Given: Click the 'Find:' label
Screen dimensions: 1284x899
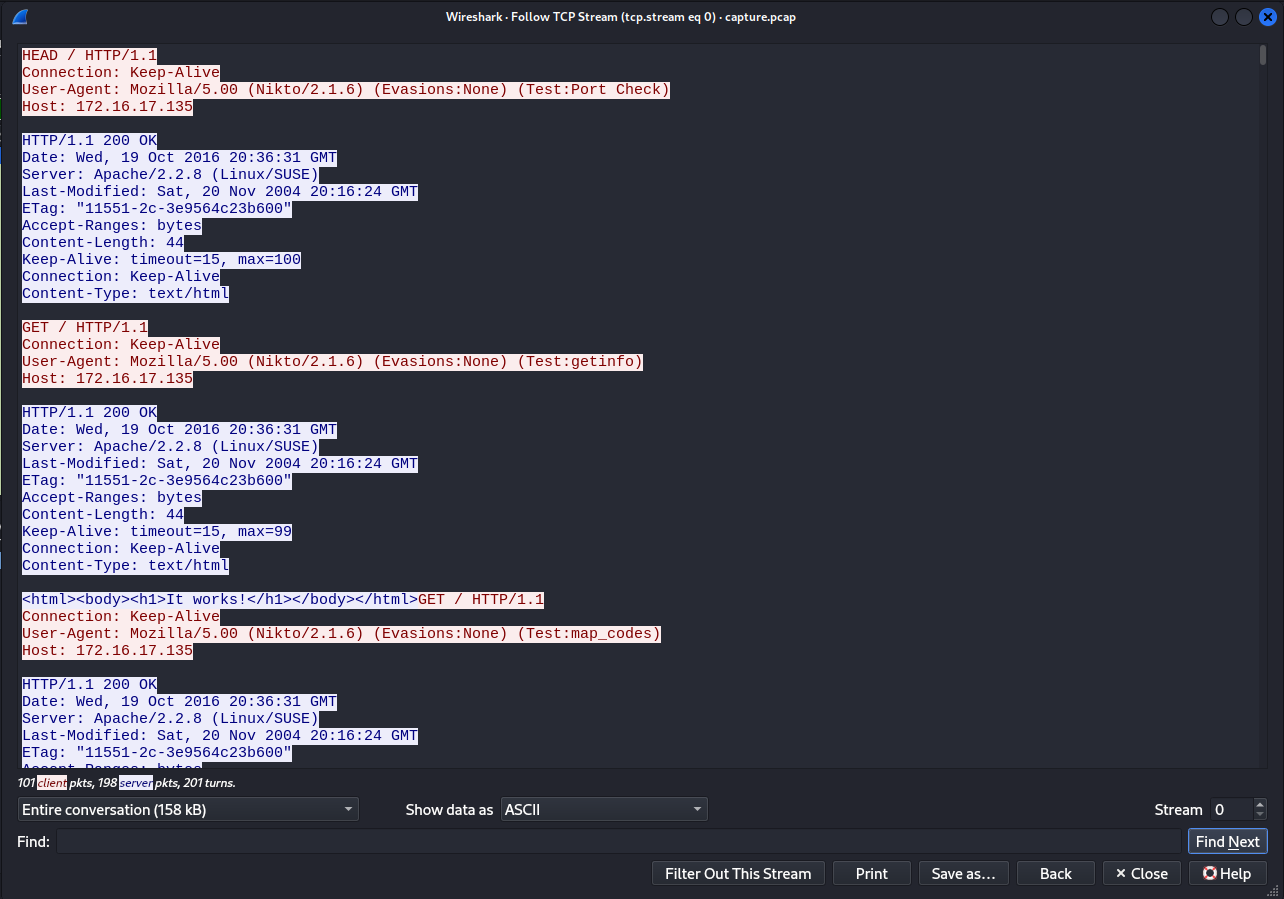Looking at the screenshot, I should [33, 841].
